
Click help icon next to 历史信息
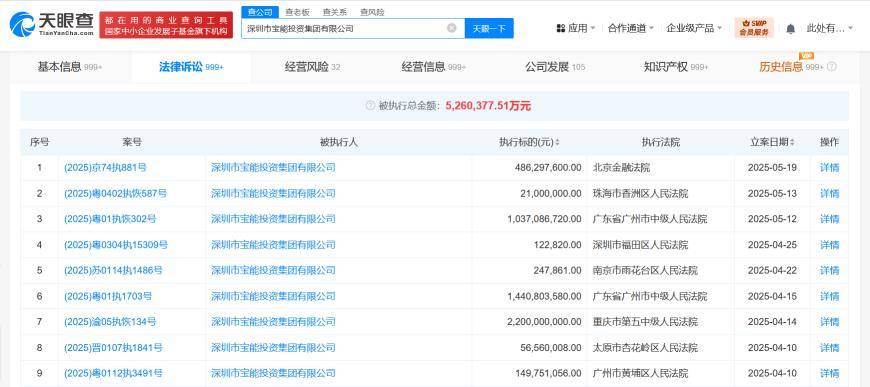point(832,67)
